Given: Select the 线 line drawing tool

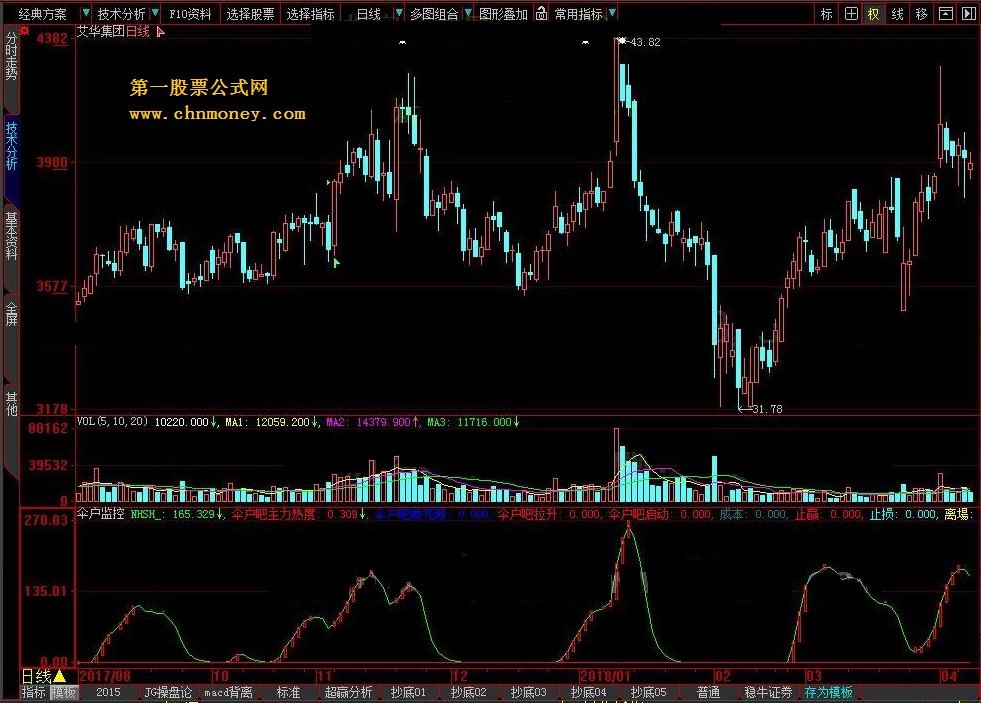Looking at the screenshot, I should pos(897,14).
